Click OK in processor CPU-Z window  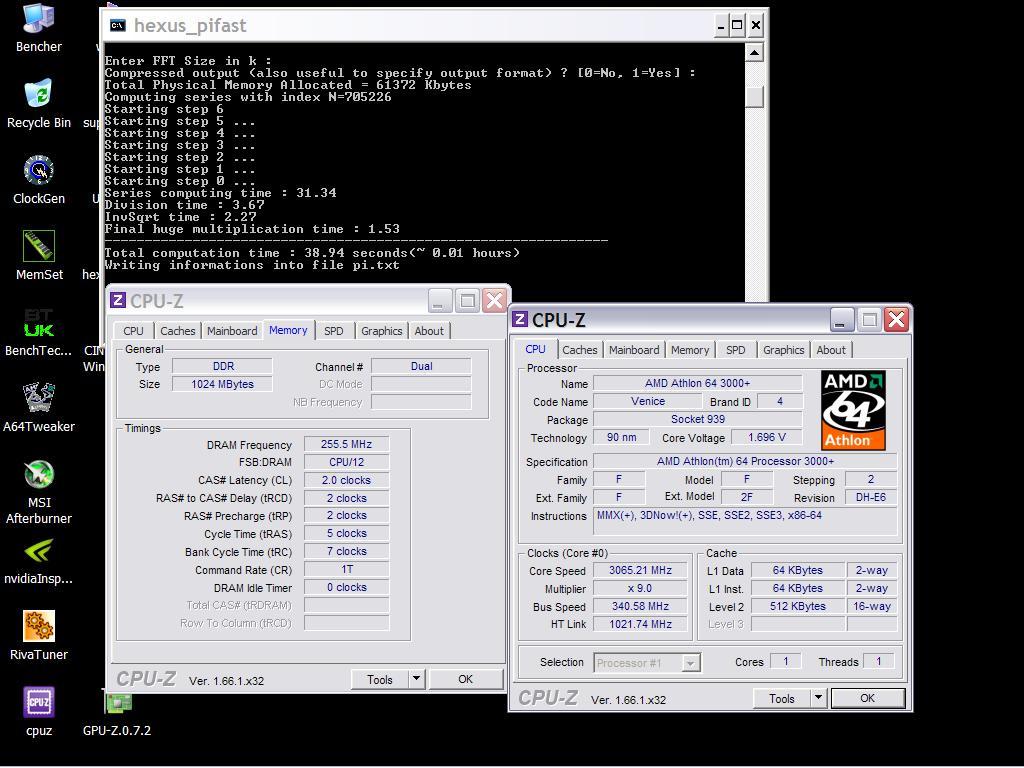point(867,698)
